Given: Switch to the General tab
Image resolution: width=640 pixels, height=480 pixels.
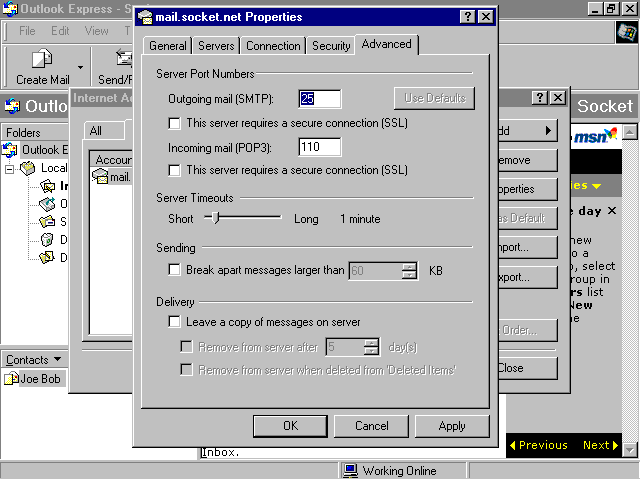Looking at the screenshot, I should click(x=168, y=46).
